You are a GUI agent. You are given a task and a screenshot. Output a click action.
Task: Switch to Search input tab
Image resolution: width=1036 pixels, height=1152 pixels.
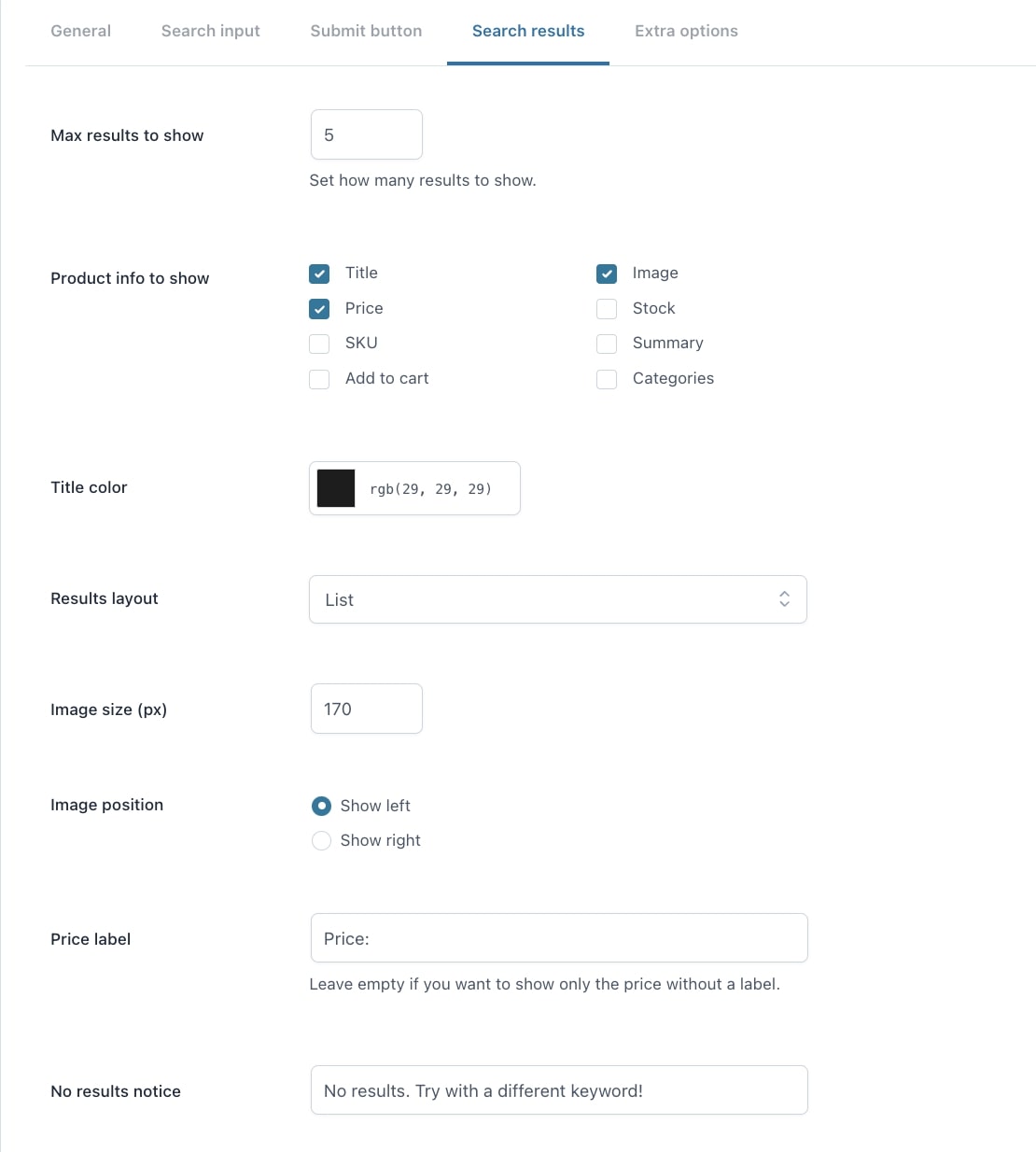coord(211,31)
